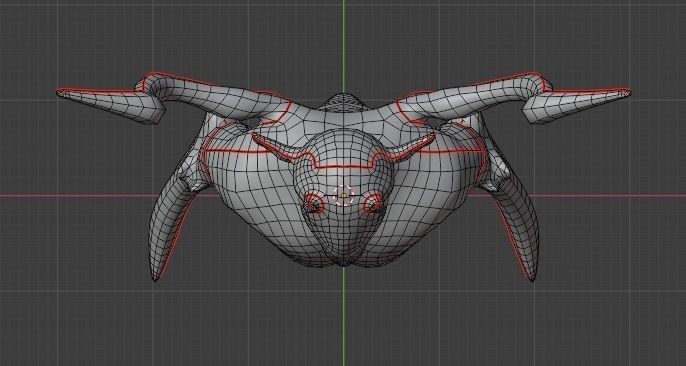Click the 3D cursor at the model's center
This screenshot has width=686, height=366.
click(343, 195)
